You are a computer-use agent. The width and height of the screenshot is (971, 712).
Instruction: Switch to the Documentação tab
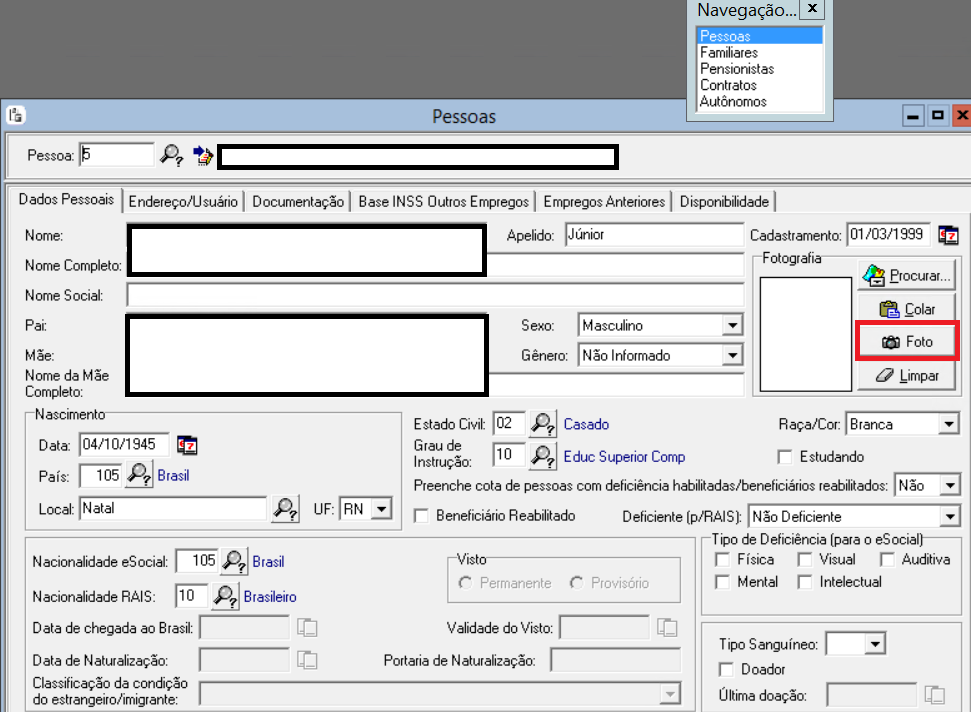point(298,202)
